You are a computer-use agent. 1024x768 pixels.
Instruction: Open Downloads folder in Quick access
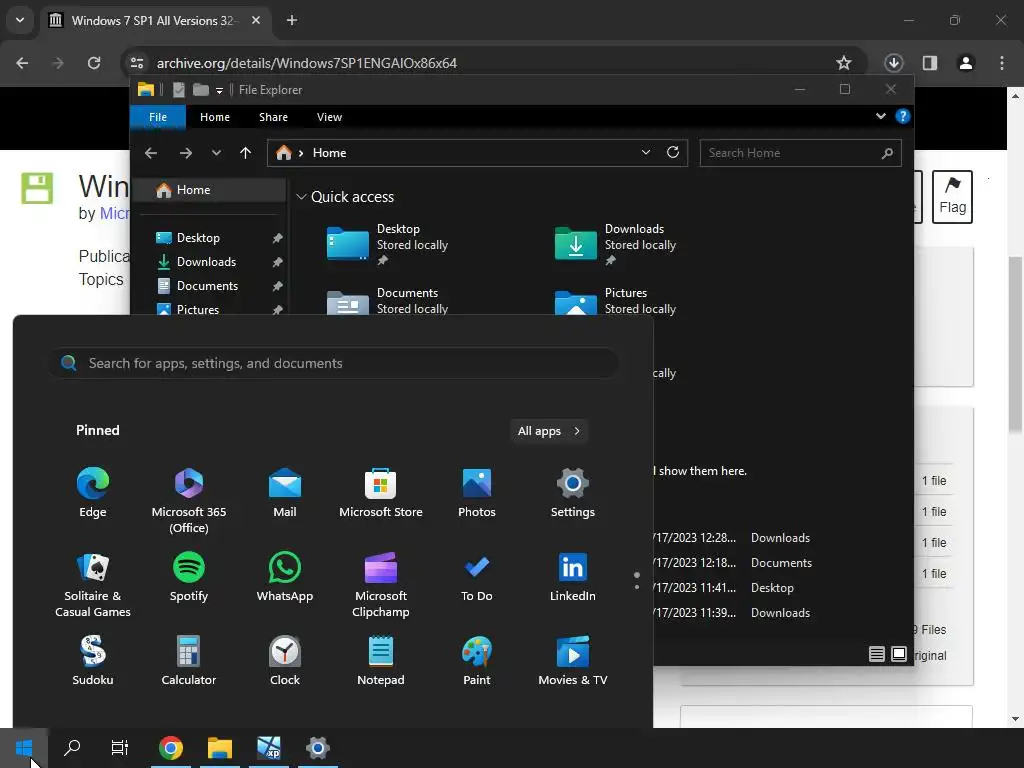tap(616, 244)
